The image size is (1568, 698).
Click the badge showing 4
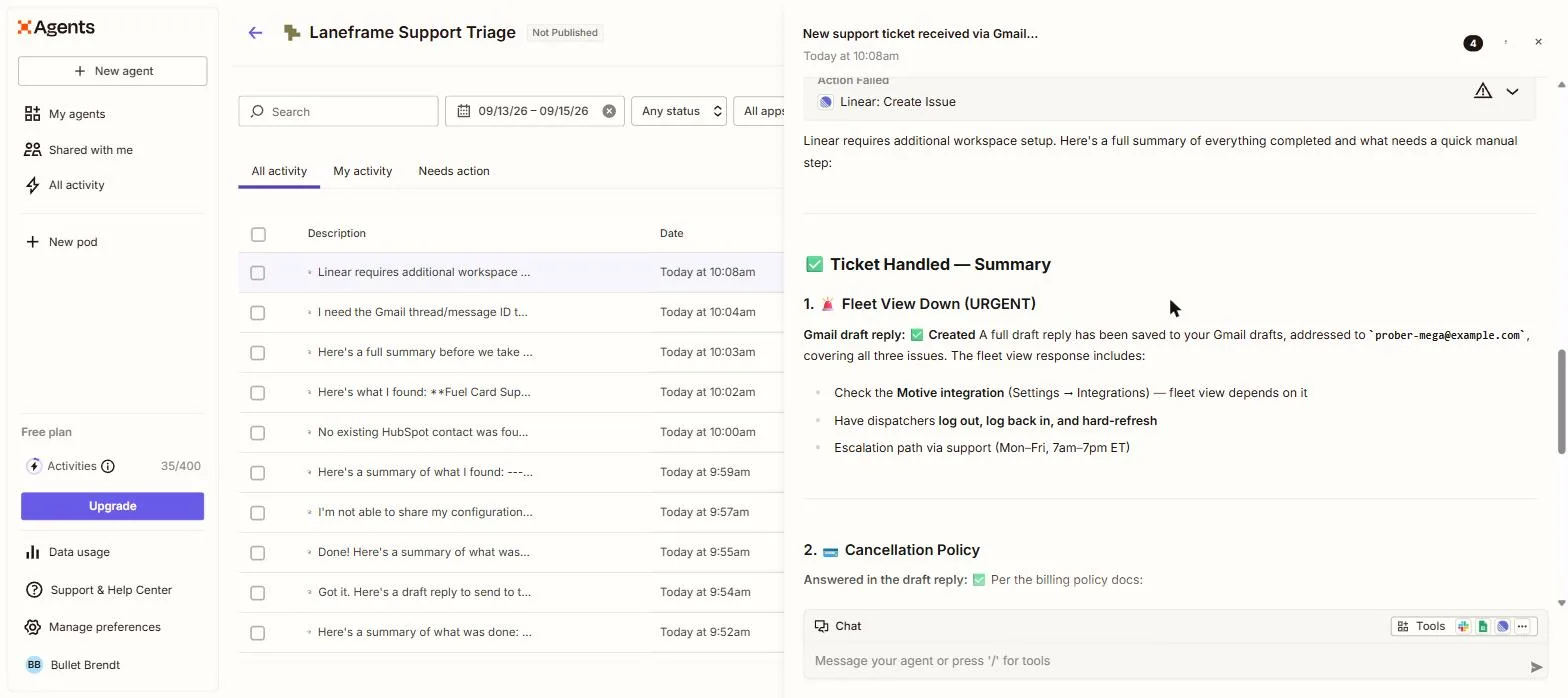(1473, 43)
